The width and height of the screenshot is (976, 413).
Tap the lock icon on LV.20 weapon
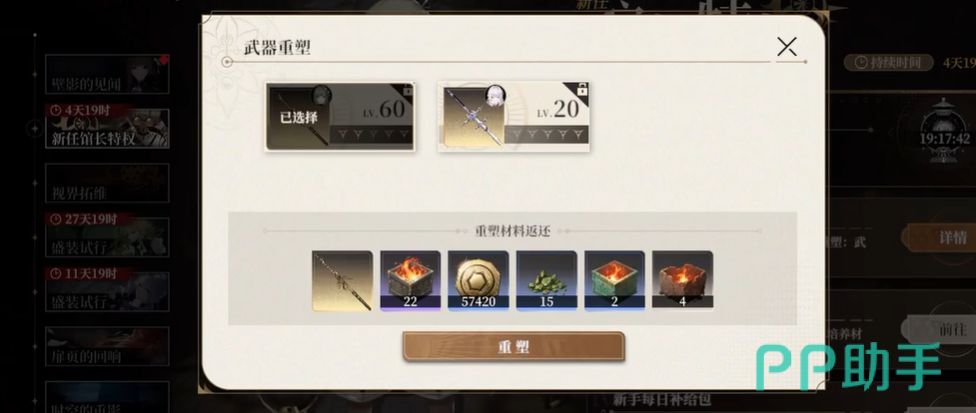click(582, 91)
